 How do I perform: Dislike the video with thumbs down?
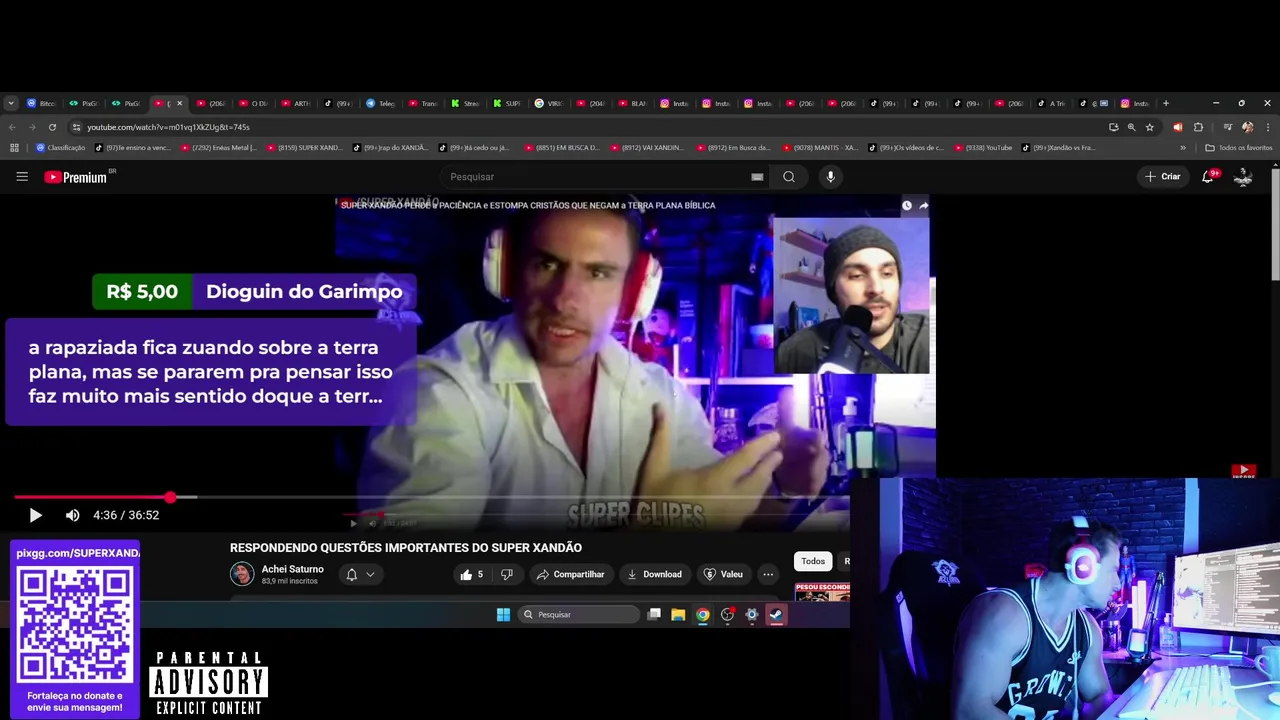[x=506, y=574]
